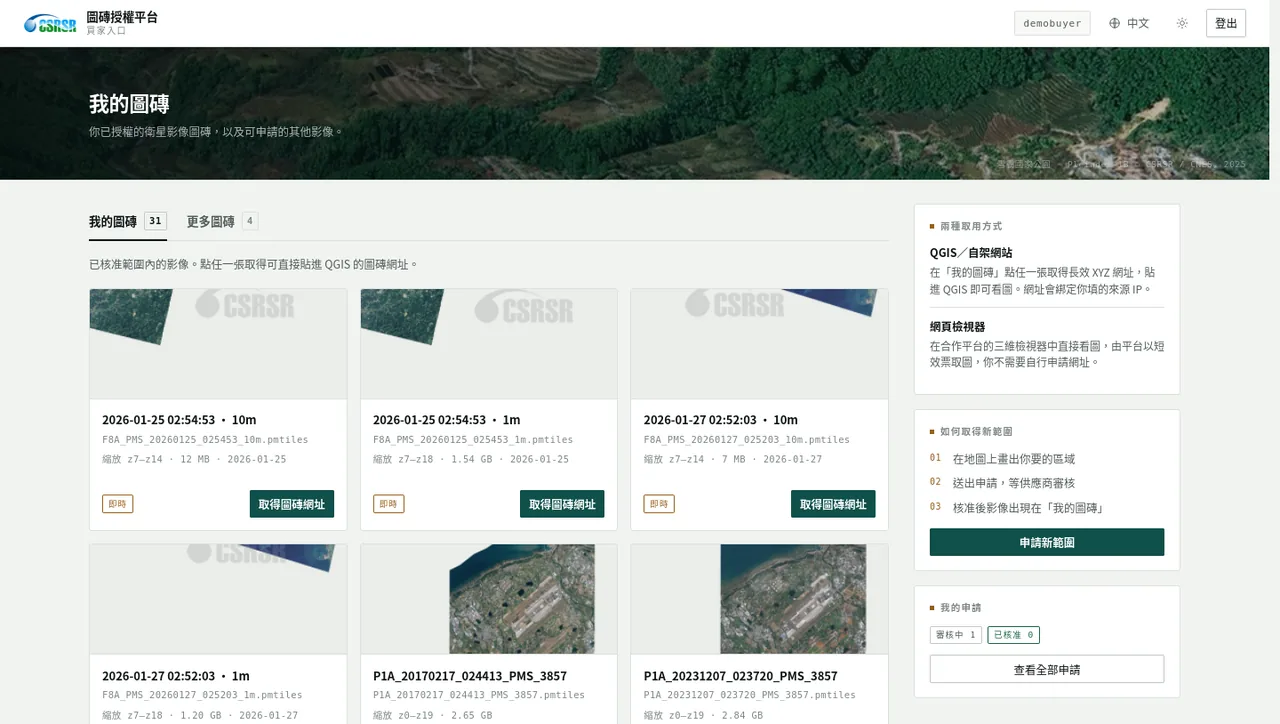Click the 已核准 0 status badge
1280x724 pixels.
[1013, 635]
